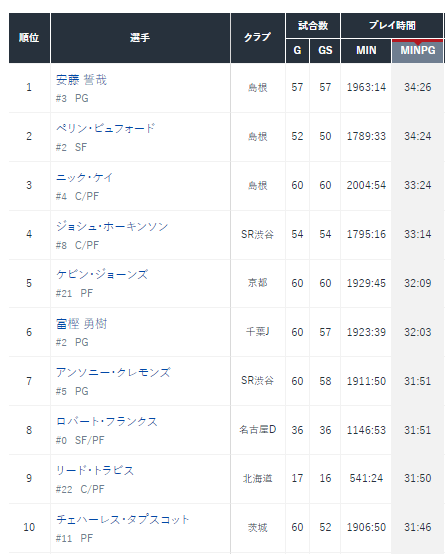Image resolution: width=445 pixels, height=554 pixels.
Task: Sort by G games column header
Action: (x=297, y=51)
